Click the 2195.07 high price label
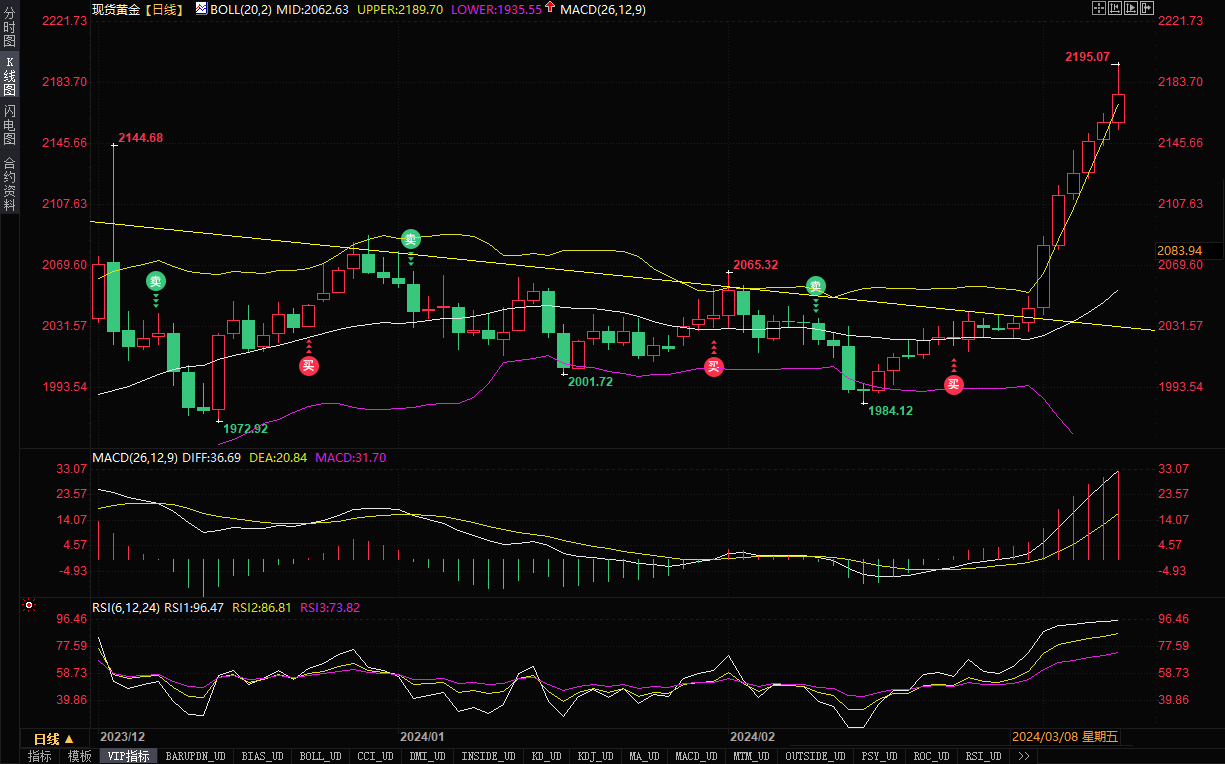Screen dimensions: 1225x764 [1087, 57]
